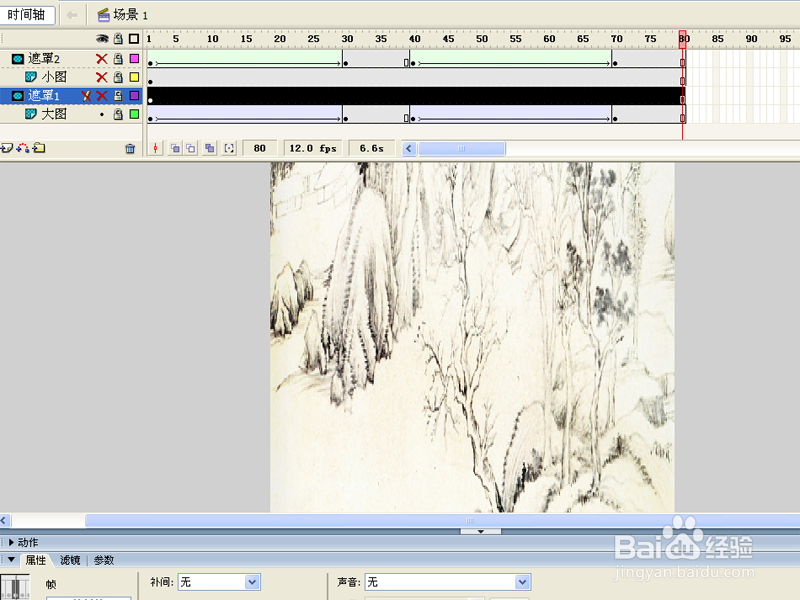Click the 帧 frame icon in properties
The width and height of the screenshot is (800, 600).
click(15, 586)
